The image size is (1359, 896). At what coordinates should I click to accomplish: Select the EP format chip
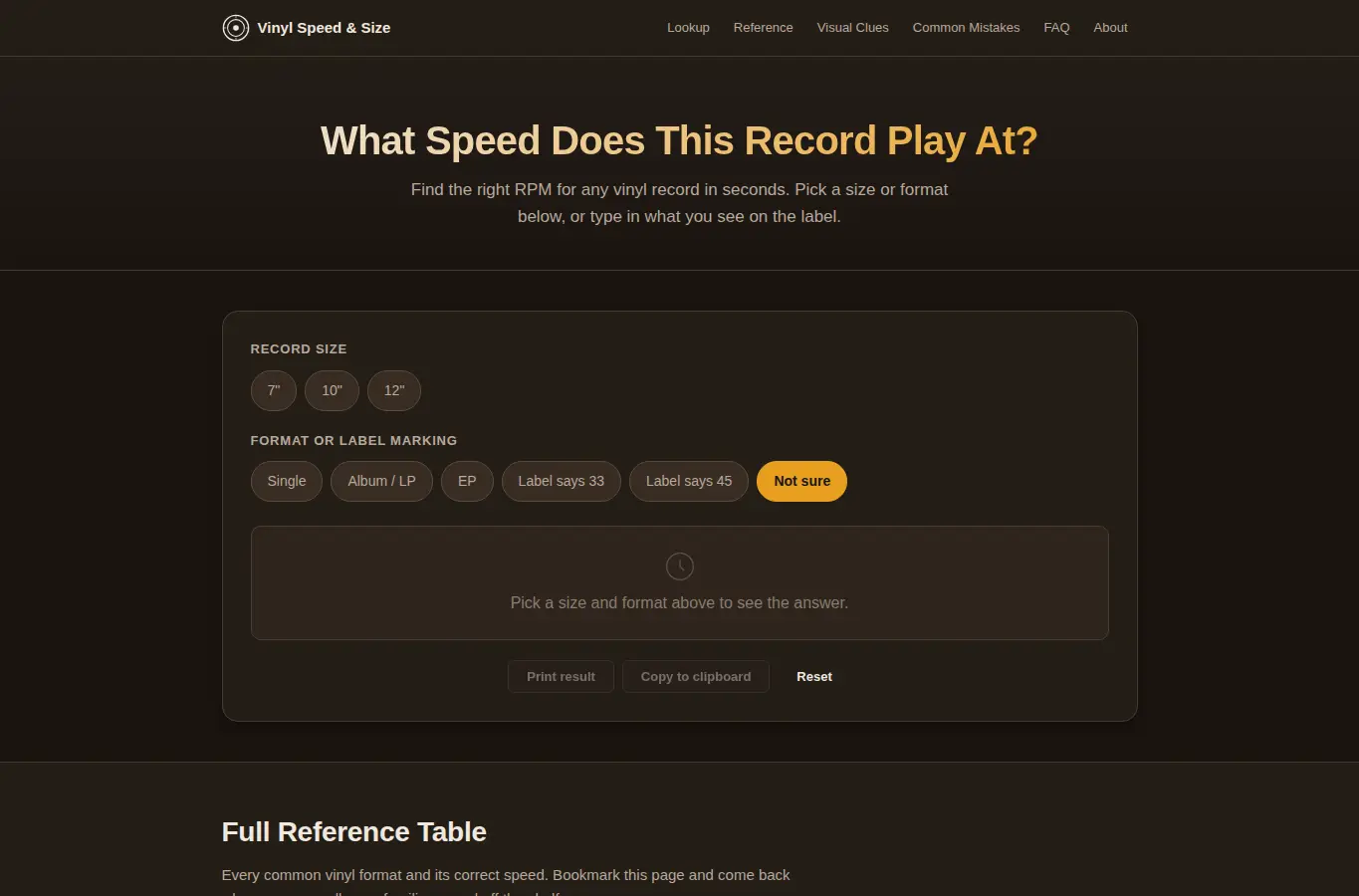(467, 481)
